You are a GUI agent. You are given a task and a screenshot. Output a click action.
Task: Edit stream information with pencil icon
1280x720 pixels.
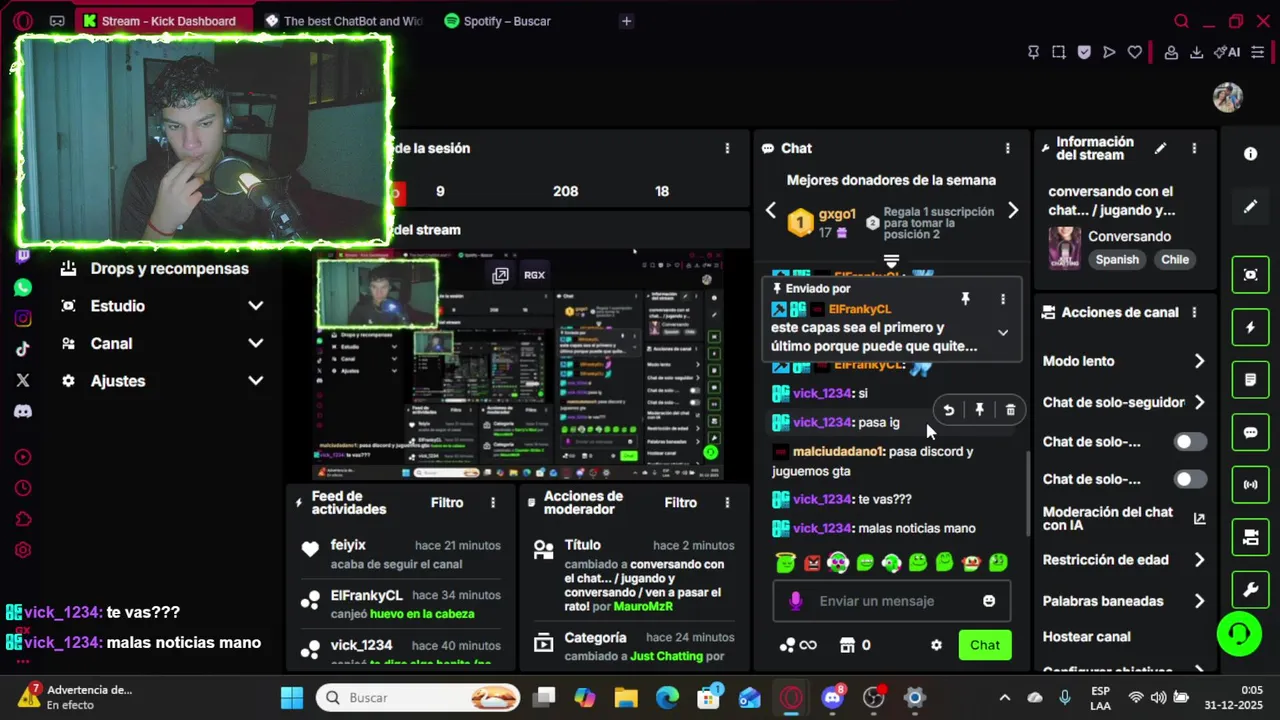point(1160,148)
